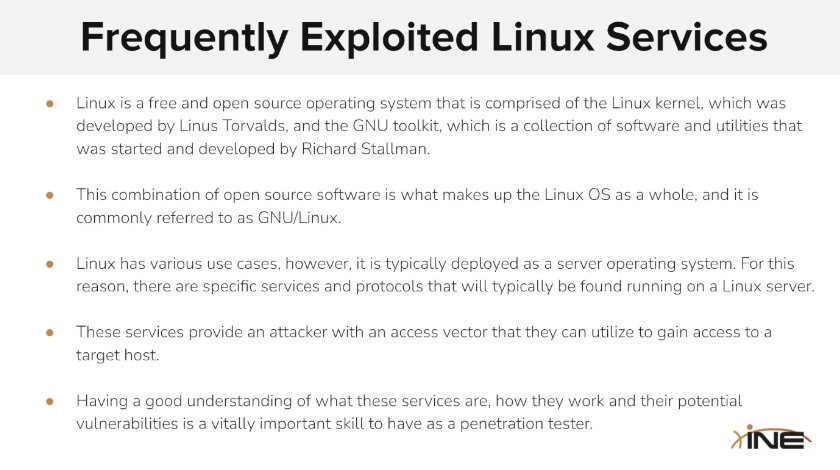Click the words "target host"
Image resolution: width=840 pixels, height=470 pixels.
coord(118,355)
